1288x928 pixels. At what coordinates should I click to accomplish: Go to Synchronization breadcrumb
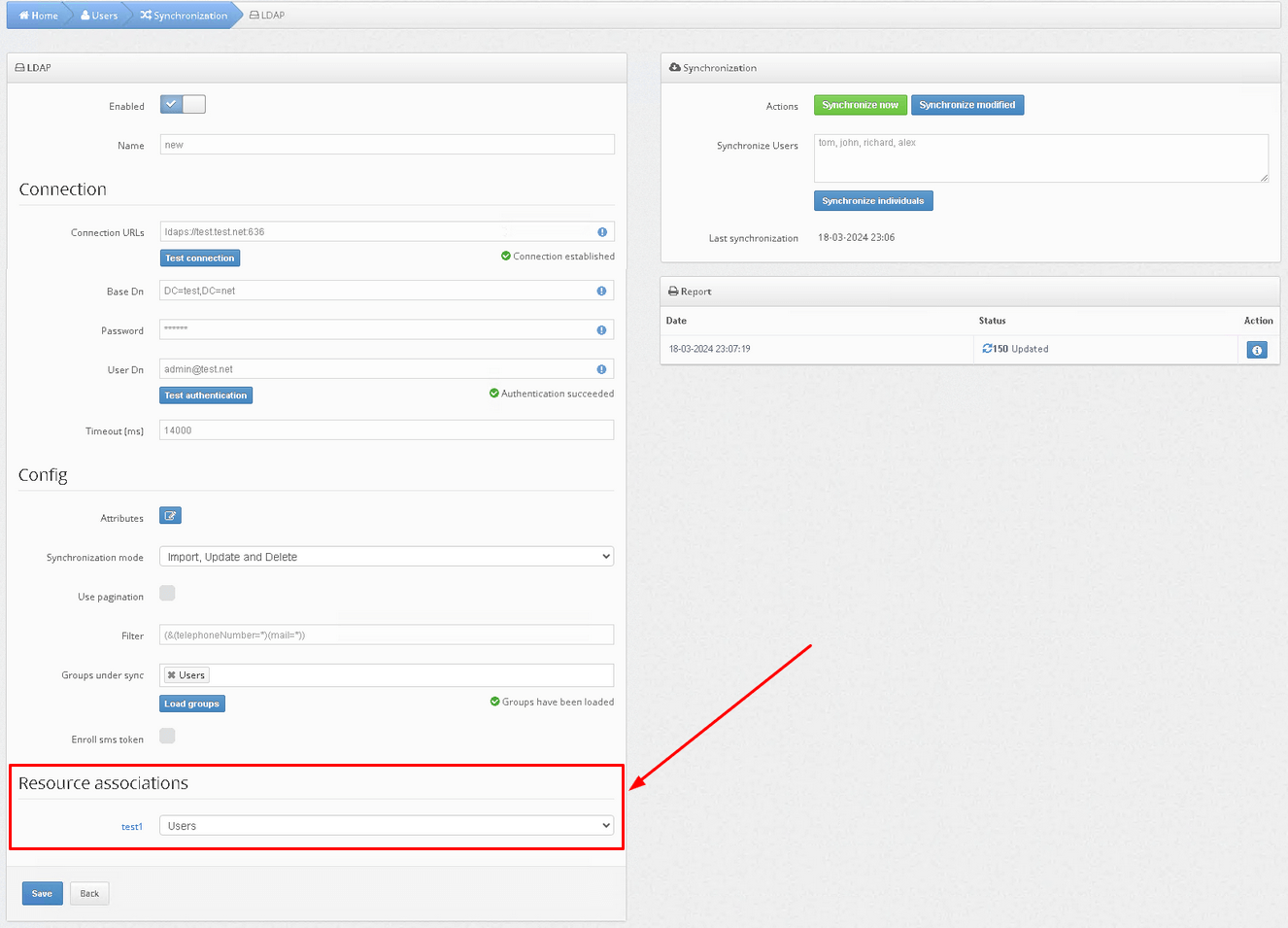[184, 16]
